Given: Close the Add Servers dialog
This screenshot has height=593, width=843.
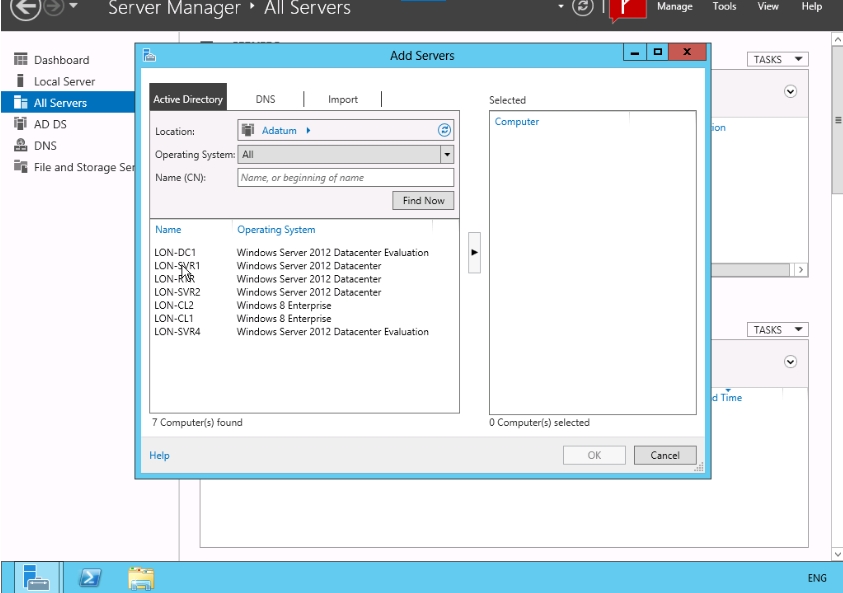Looking at the screenshot, I should (687, 52).
